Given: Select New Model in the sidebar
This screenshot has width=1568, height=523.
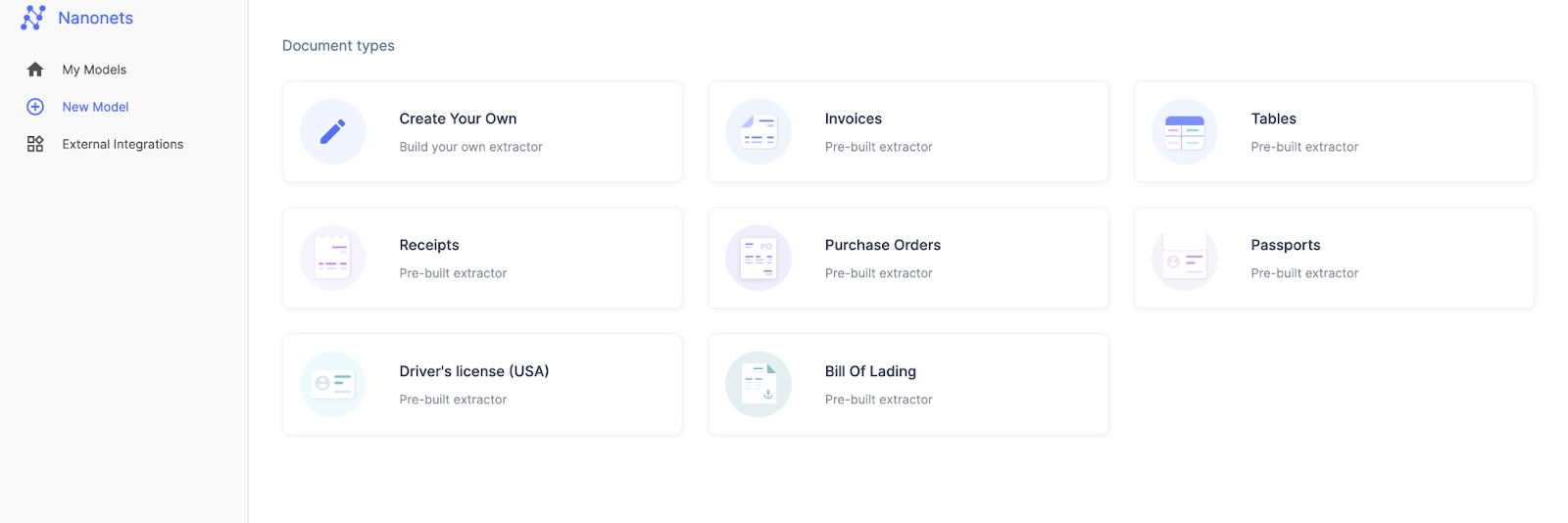Looking at the screenshot, I should coord(95,107).
